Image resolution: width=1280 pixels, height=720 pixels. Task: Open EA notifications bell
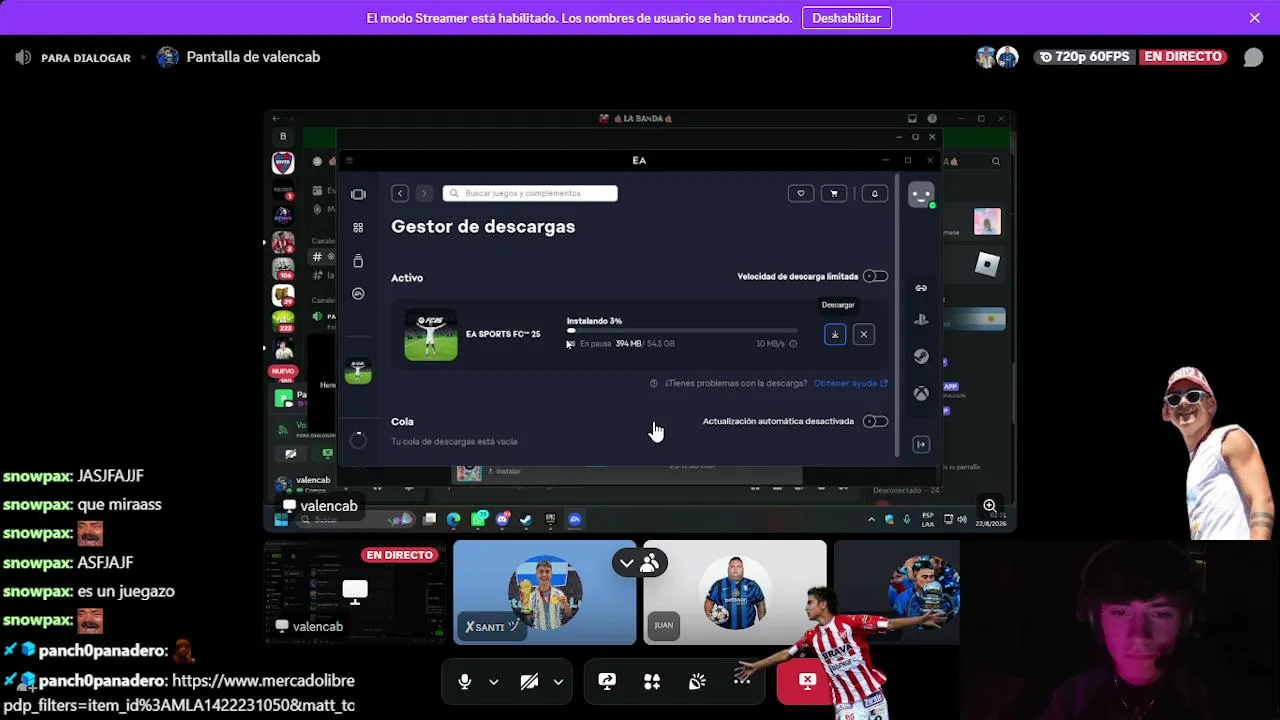pyautogui.click(x=875, y=193)
